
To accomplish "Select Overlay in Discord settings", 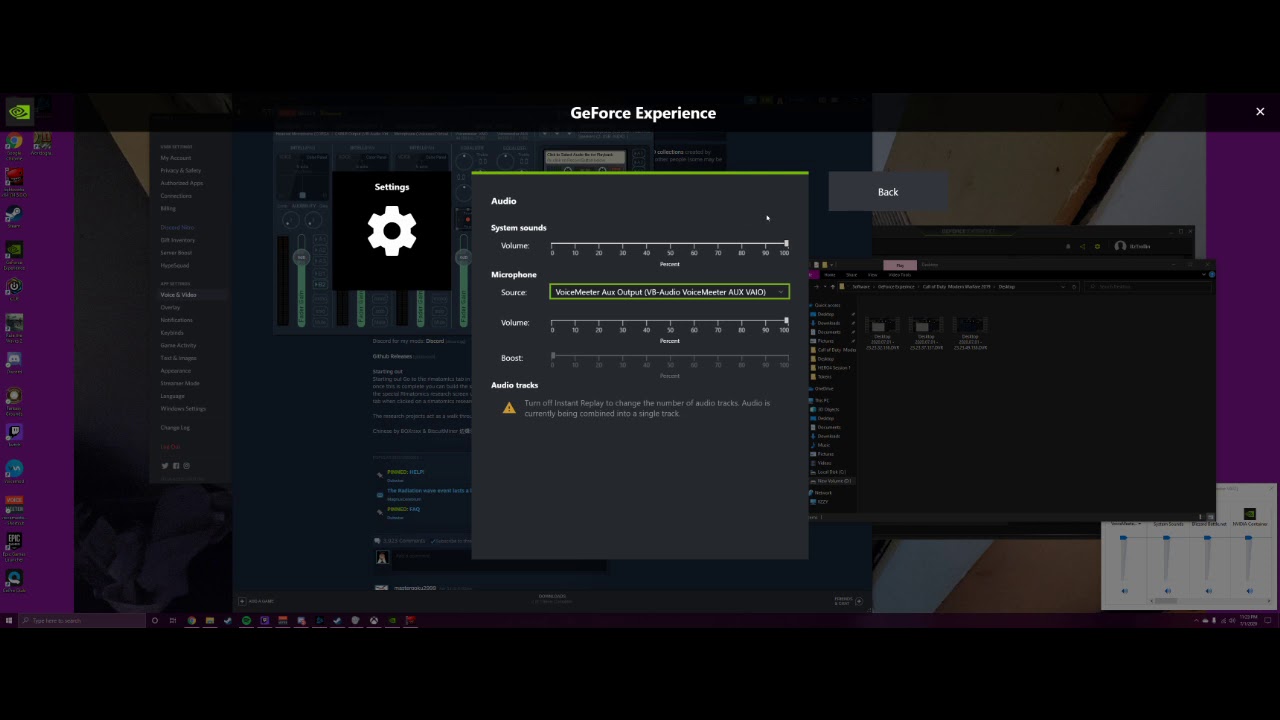I will pyautogui.click(x=171, y=307).
